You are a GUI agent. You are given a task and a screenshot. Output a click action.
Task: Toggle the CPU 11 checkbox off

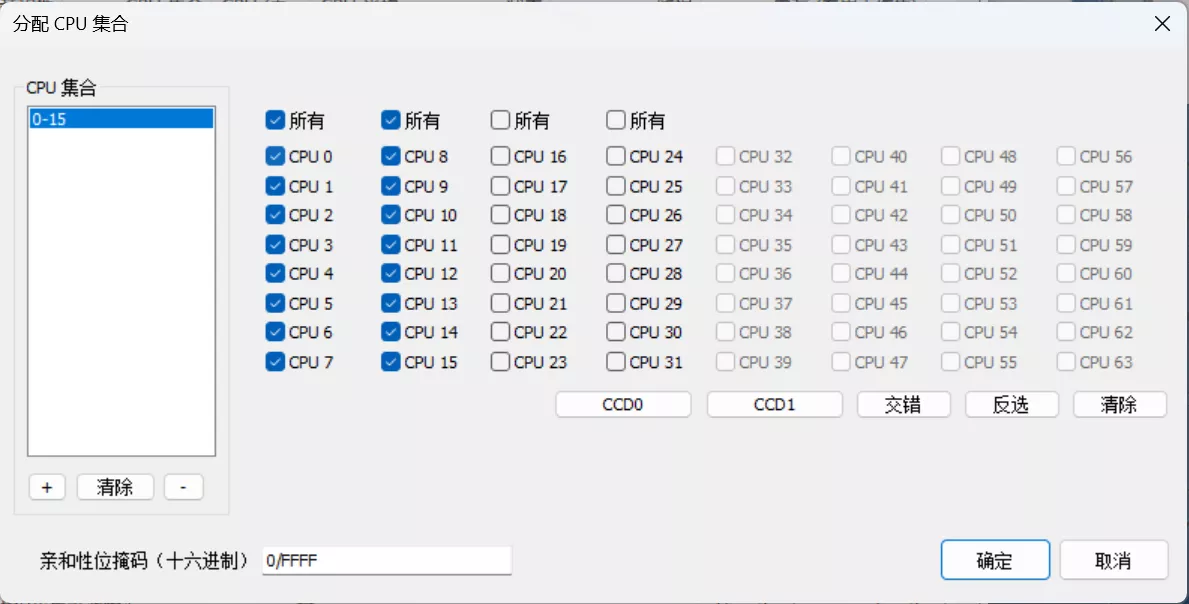pos(389,244)
